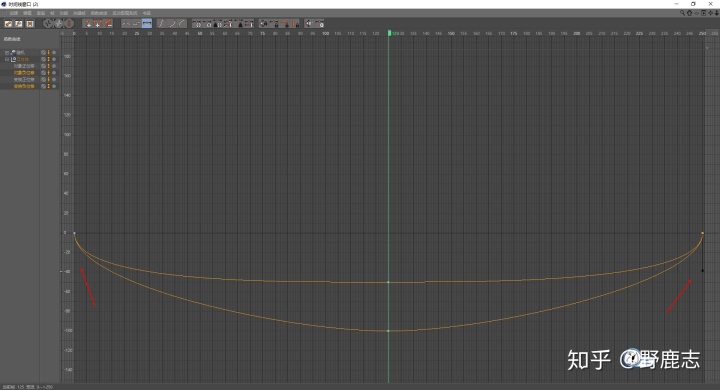This screenshot has height=390, width=720.
Task: Collapse second object with cube icon
Action: (x=7, y=59)
